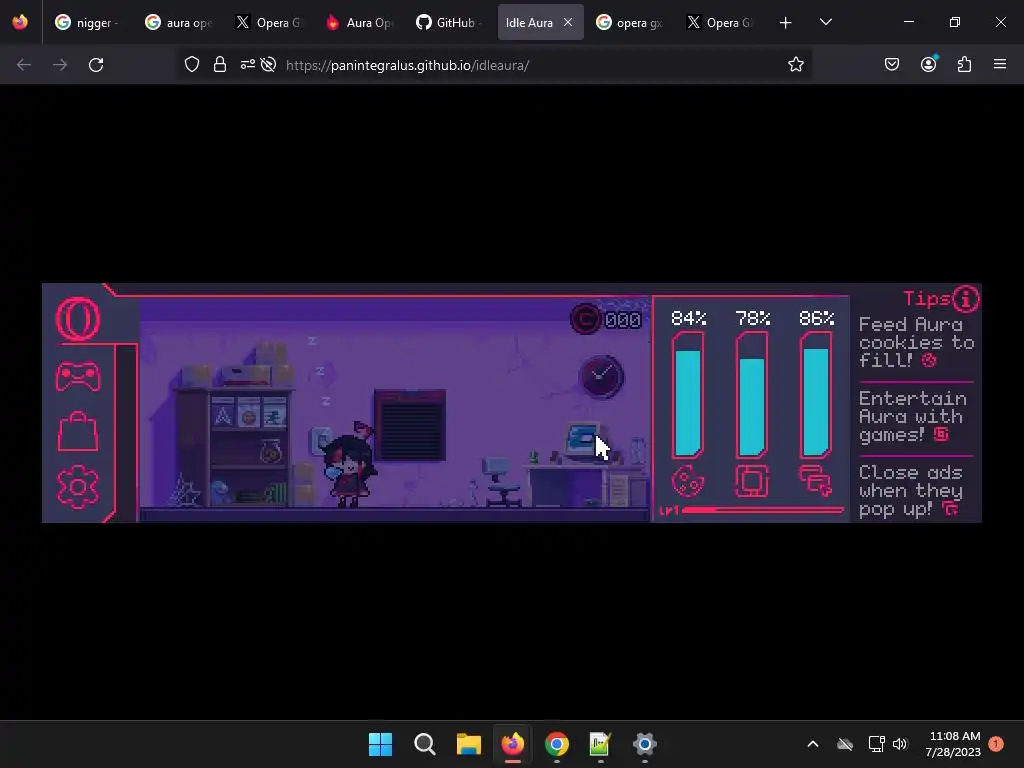Open the game settings gear icon
This screenshot has height=768, width=1024.
pyautogui.click(x=78, y=487)
